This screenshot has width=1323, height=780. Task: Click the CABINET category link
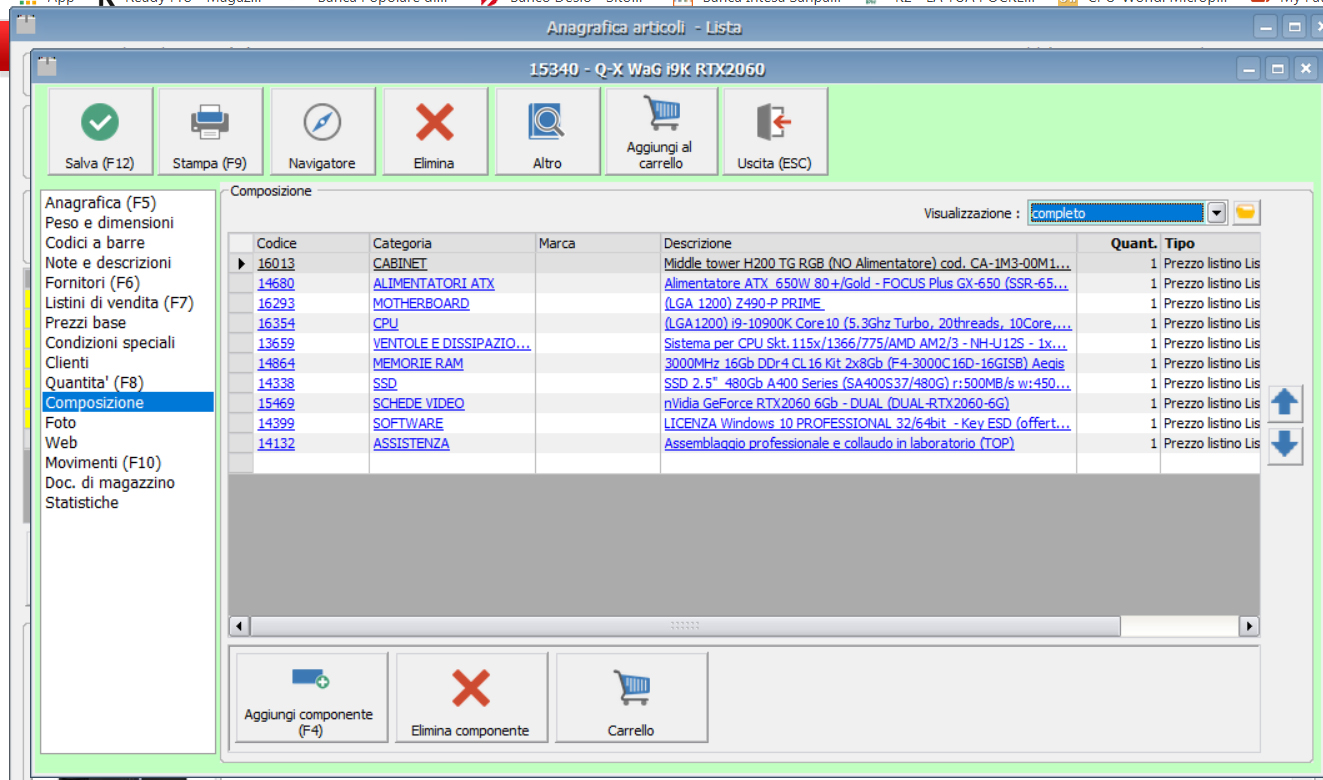(400, 264)
